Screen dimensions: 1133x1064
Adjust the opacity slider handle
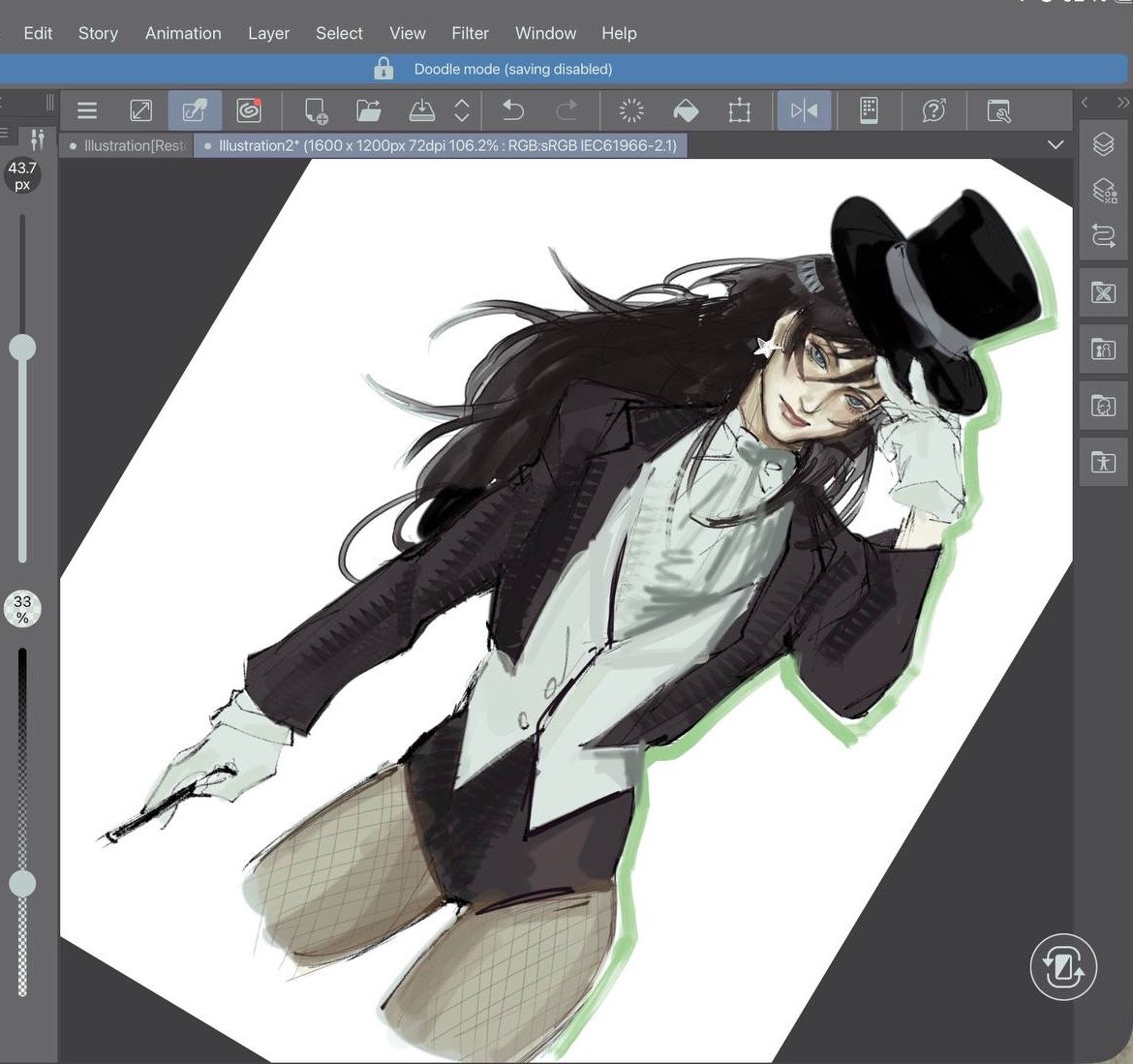click(x=22, y=883)
